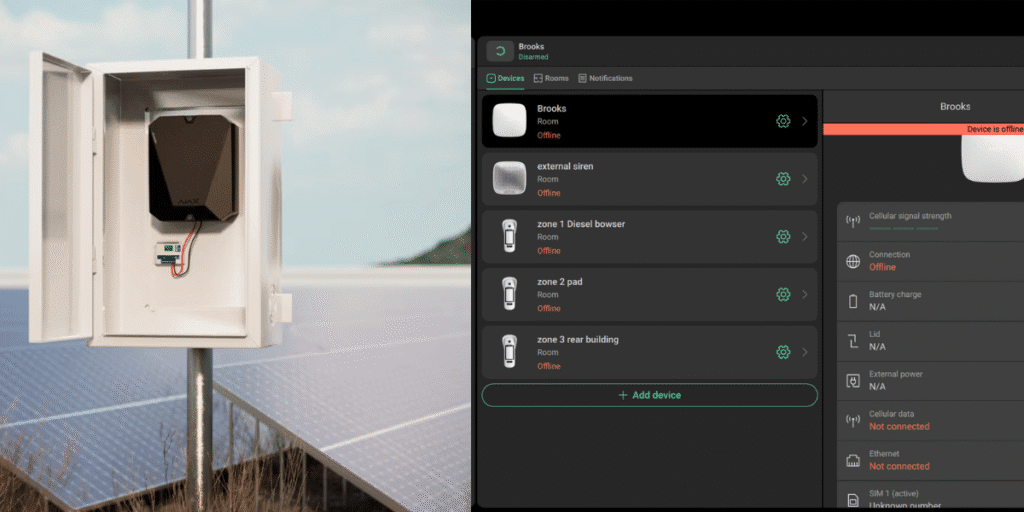1024x512 pixels.
Task: Switch to the Rooms tab
Action: (x=551, y=78)
